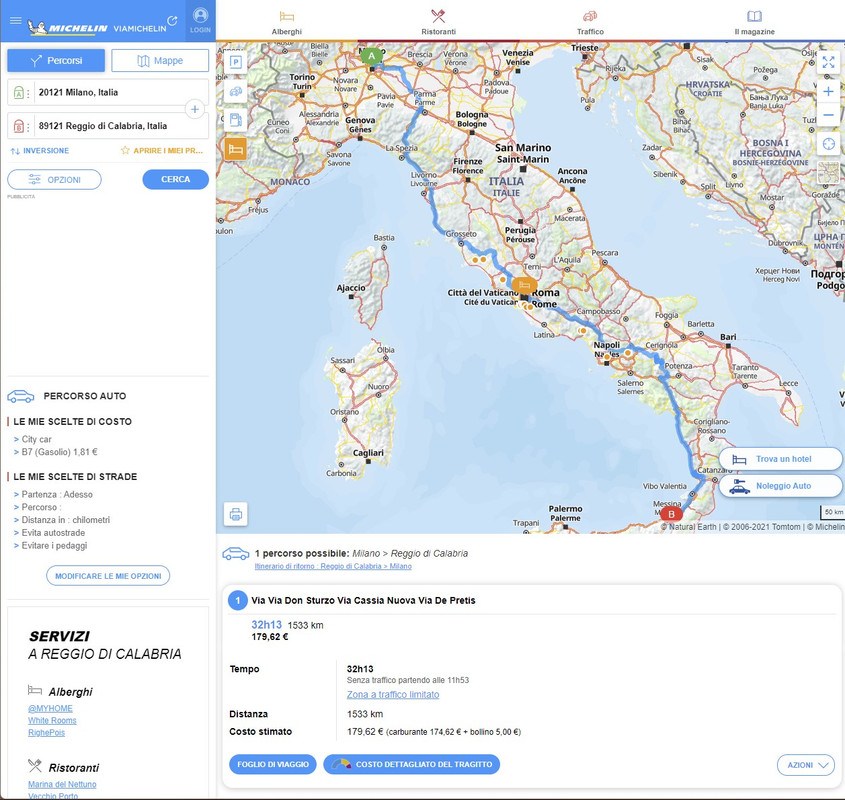Open Traffico from top navigation
This screenshot has height=800, width=845.
pos(590,23)
